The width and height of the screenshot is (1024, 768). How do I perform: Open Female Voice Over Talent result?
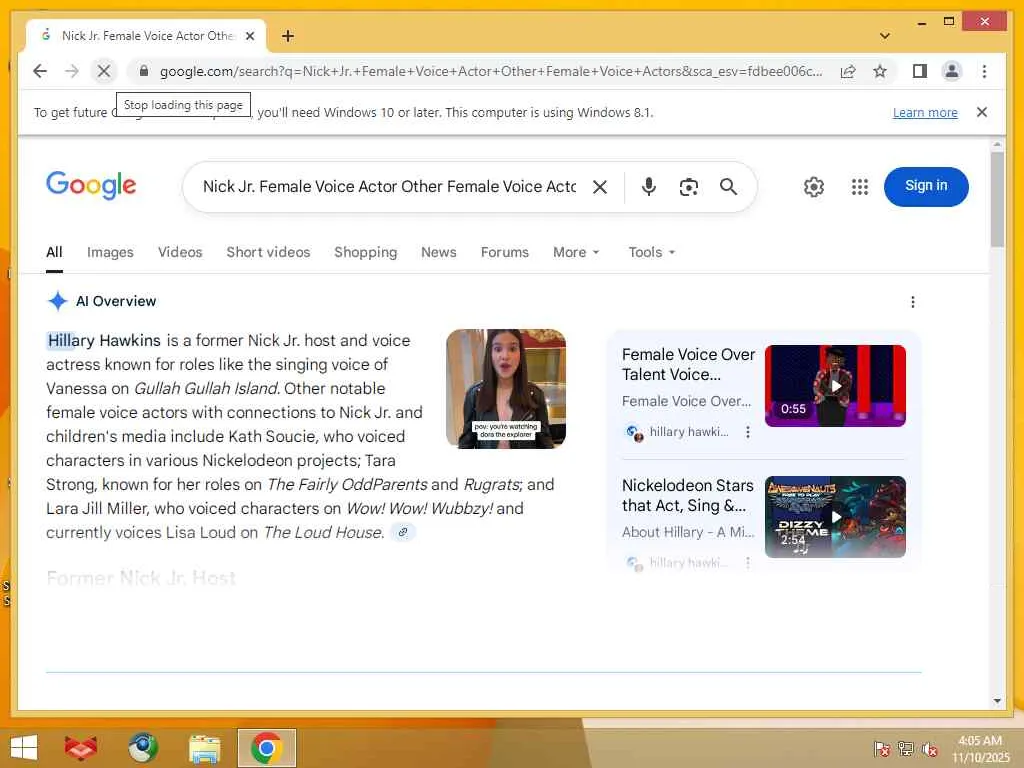point(688,364)
